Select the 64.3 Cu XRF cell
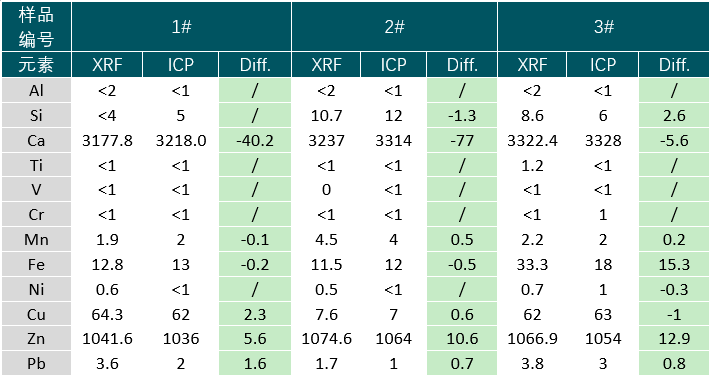The image size is (709, 378). click(x=107, y=314)
